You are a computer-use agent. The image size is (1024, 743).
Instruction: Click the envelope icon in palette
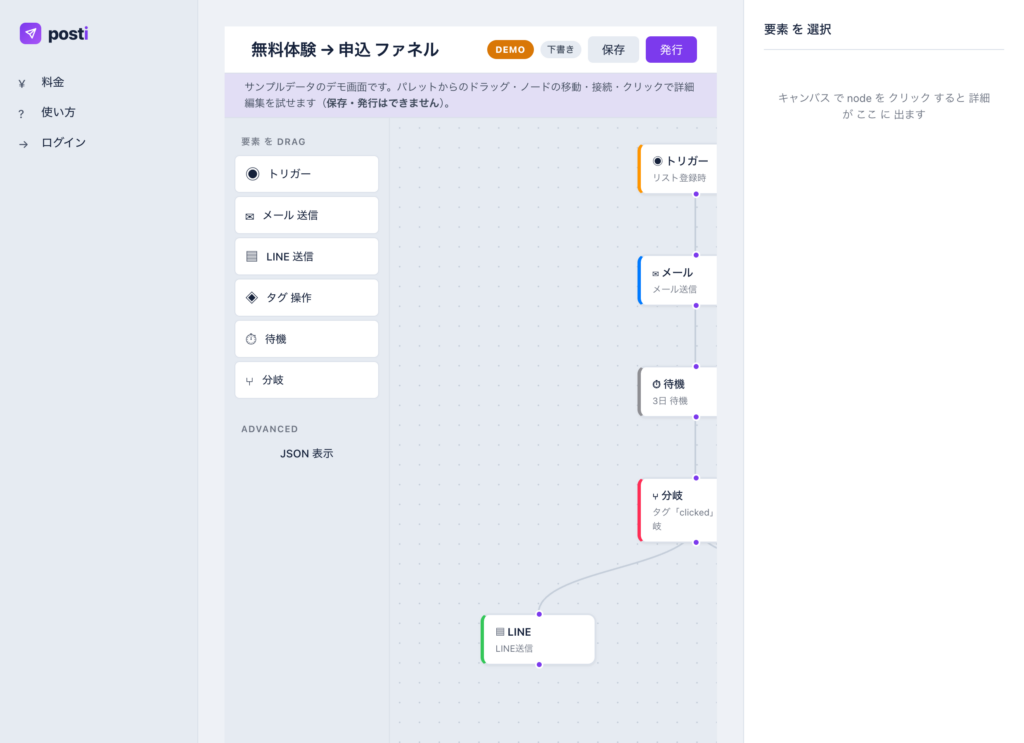coord(249,216)
